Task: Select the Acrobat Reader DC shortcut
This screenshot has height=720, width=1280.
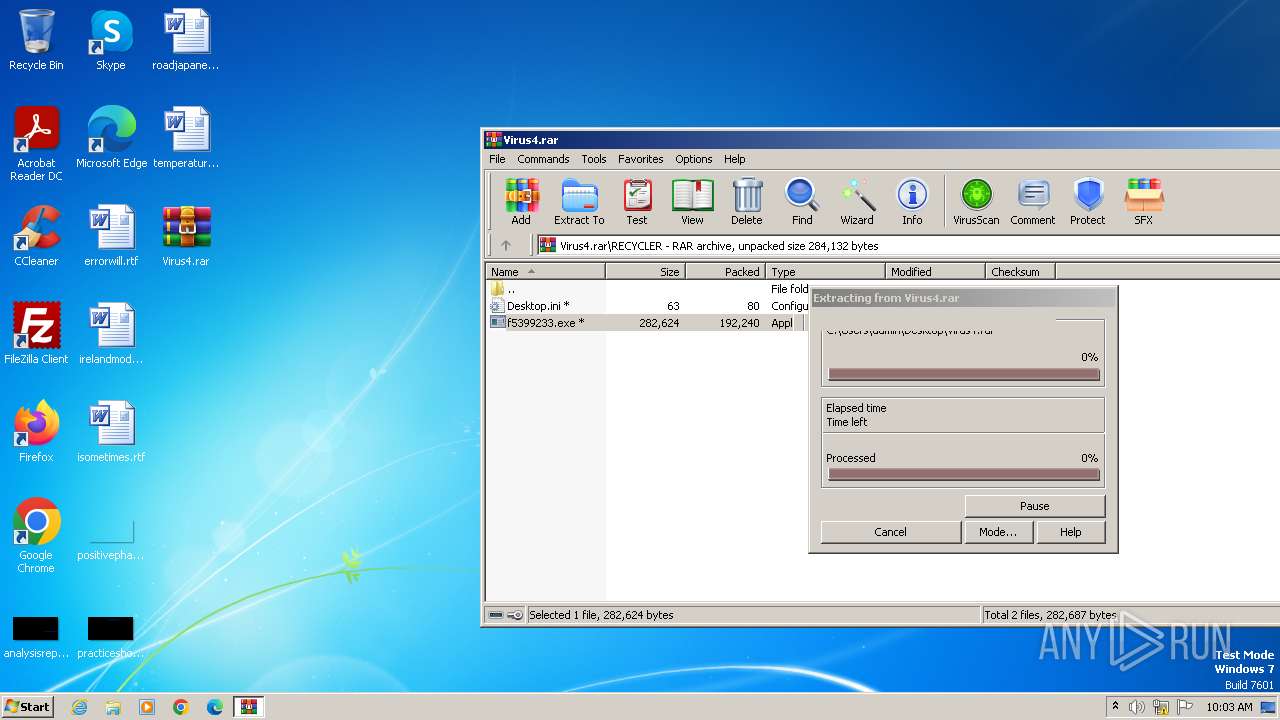Action: (x=36, y=144)
